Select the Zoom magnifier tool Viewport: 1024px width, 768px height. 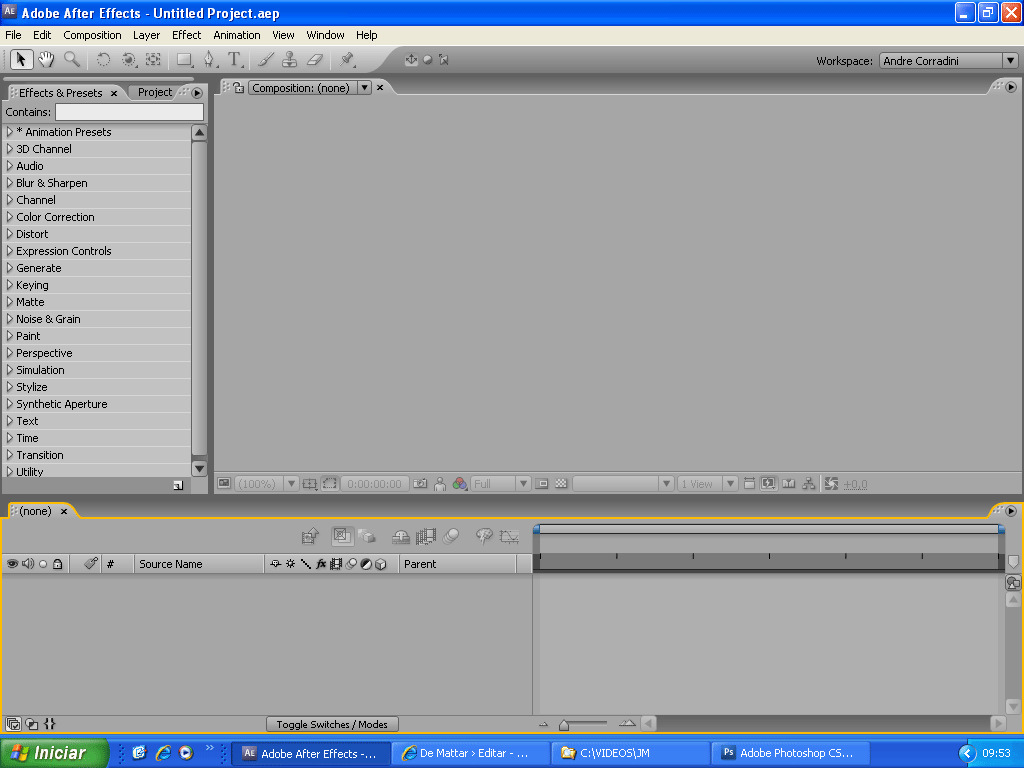pyautogui.click(x=72, y=60)
